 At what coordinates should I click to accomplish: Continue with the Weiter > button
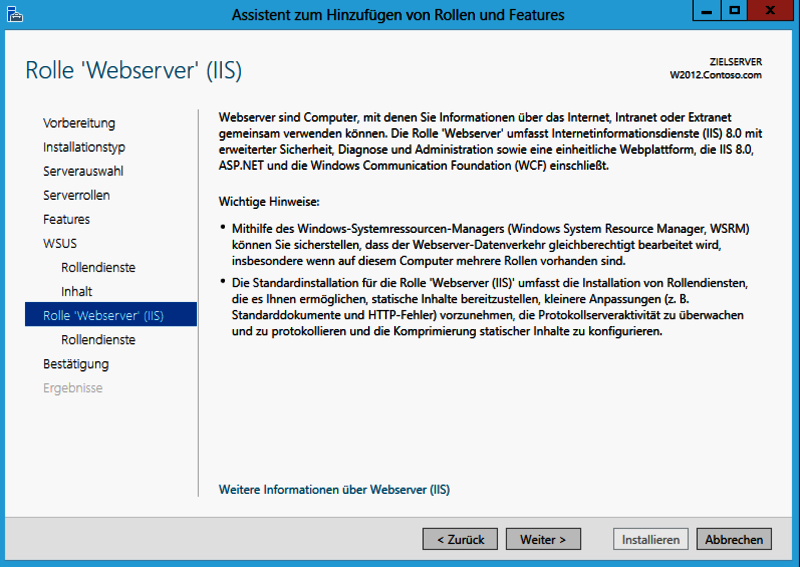[x=543, y=539]
